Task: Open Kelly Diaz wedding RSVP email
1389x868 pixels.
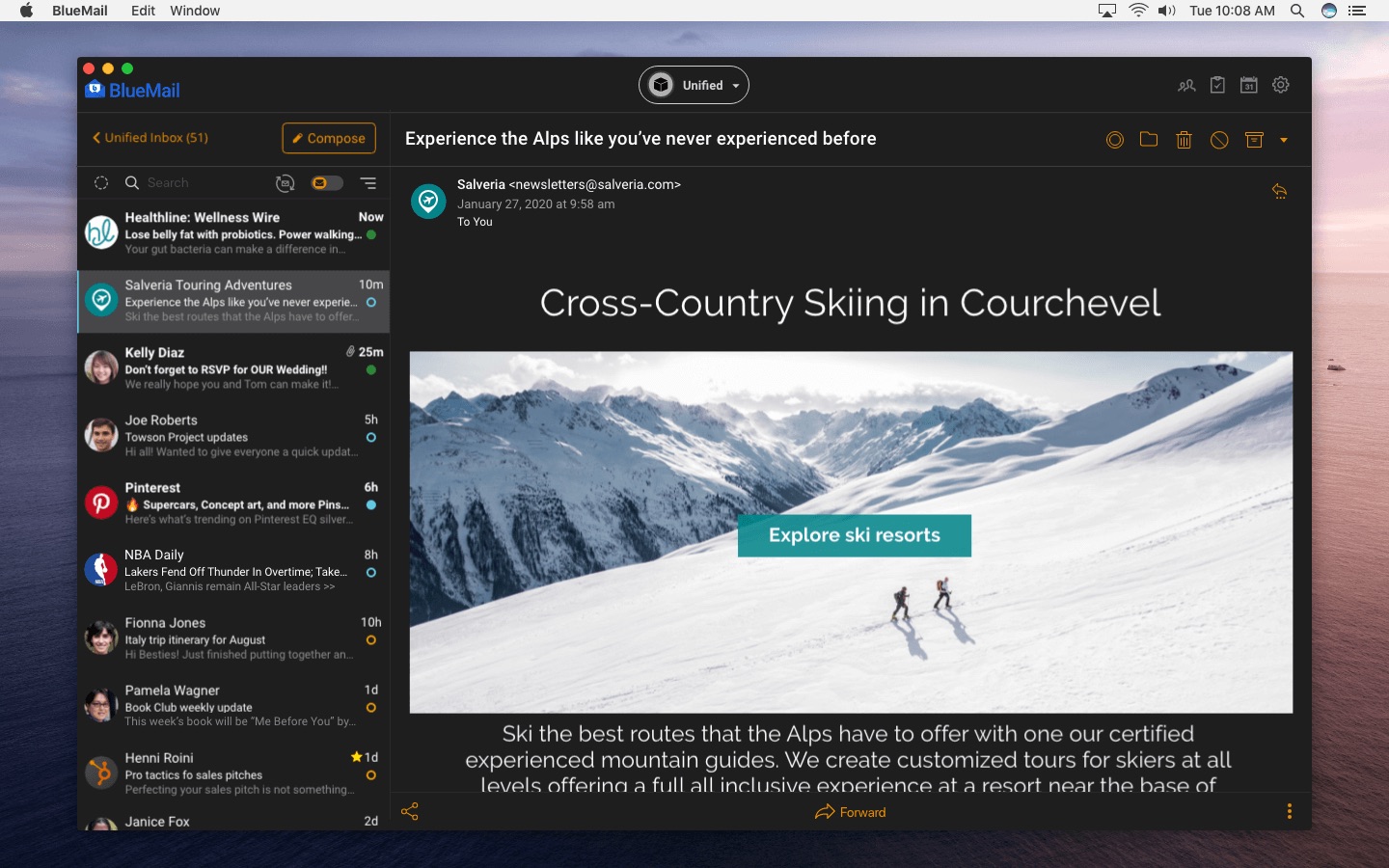Action: (x=233, y=367)
